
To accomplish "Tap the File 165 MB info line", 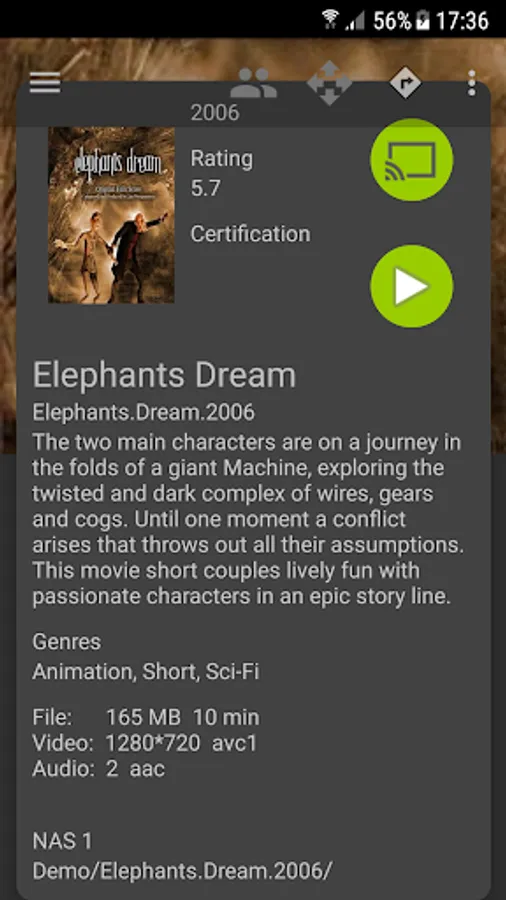I will 146,717.
